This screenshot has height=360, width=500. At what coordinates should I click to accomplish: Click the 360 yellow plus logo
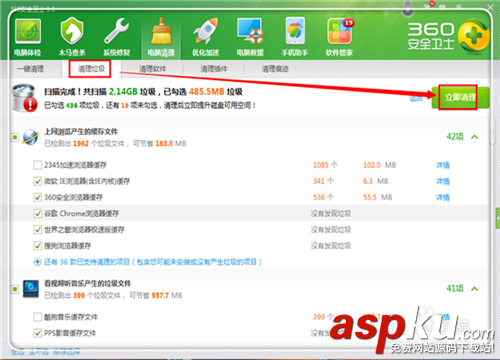click(473, 36)
